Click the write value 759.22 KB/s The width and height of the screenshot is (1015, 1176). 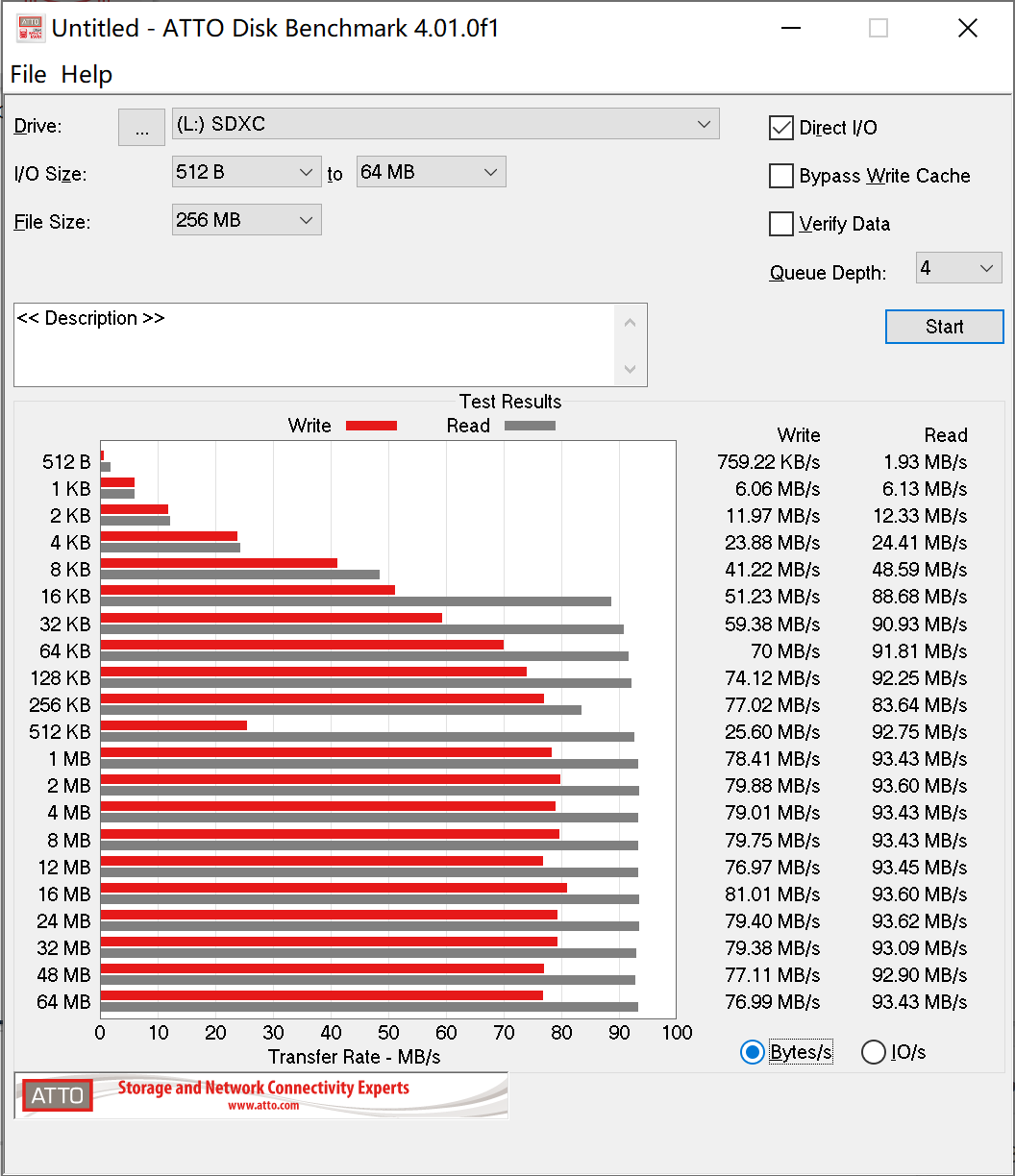tap(769, 462)
